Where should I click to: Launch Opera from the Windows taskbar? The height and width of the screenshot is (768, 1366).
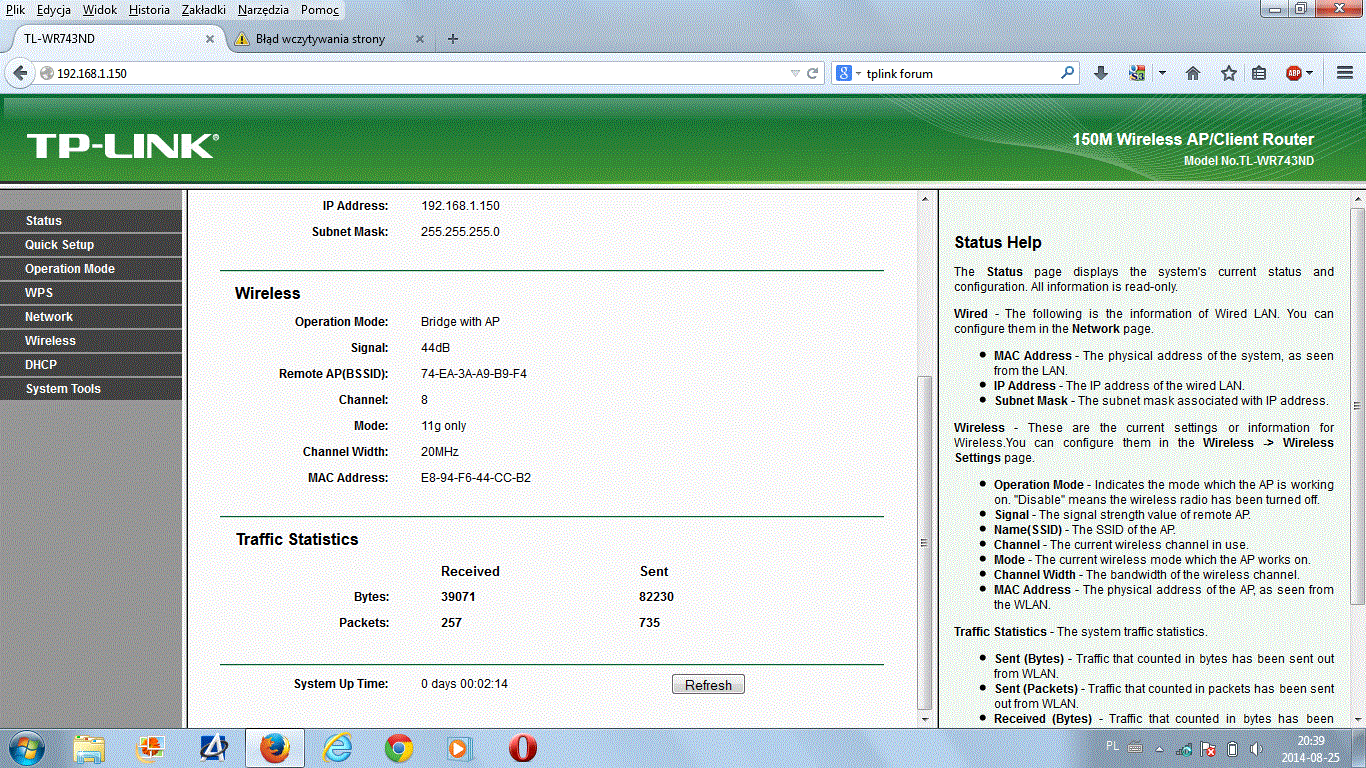522,748
